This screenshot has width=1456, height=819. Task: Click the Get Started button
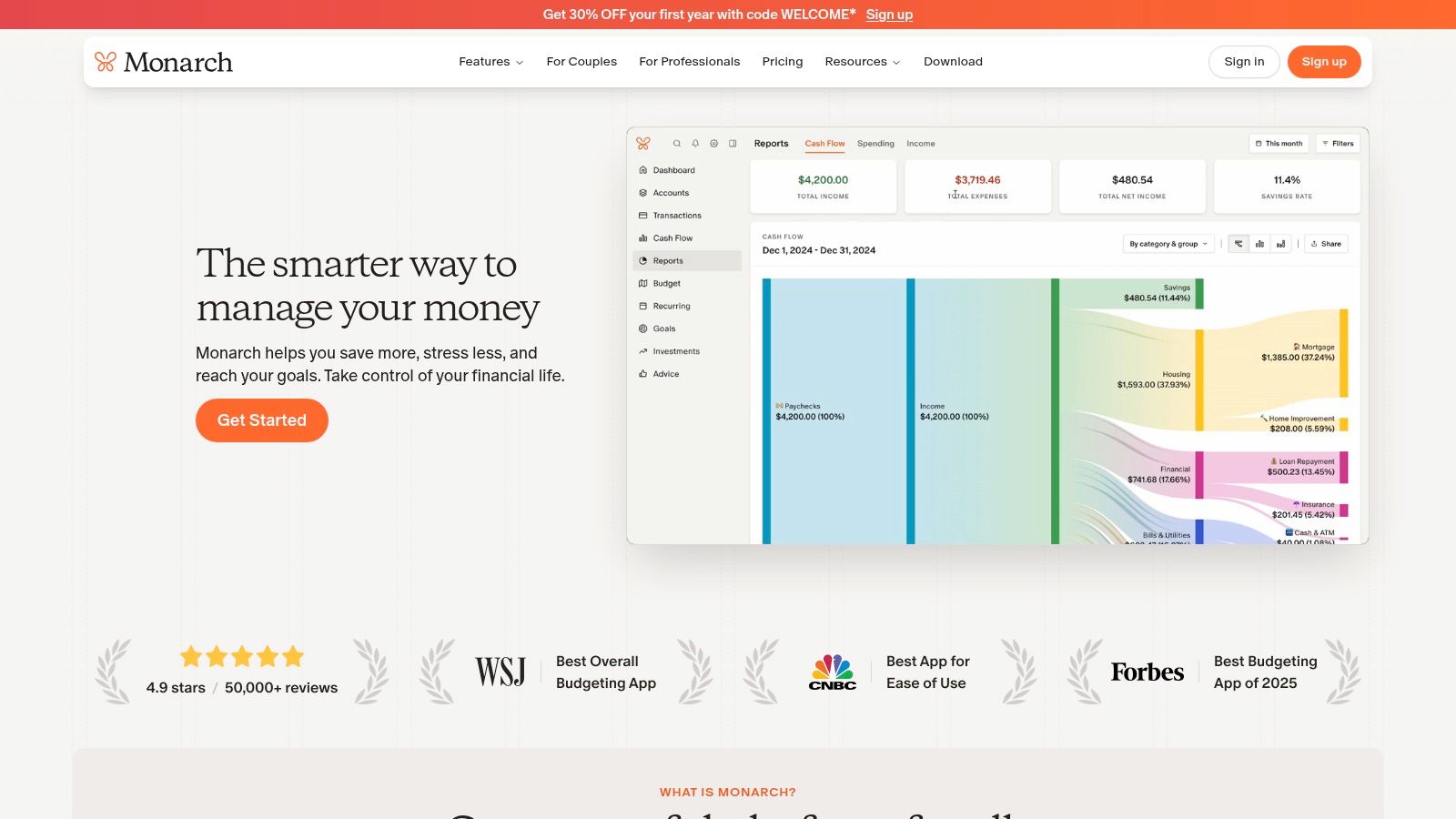262,420
